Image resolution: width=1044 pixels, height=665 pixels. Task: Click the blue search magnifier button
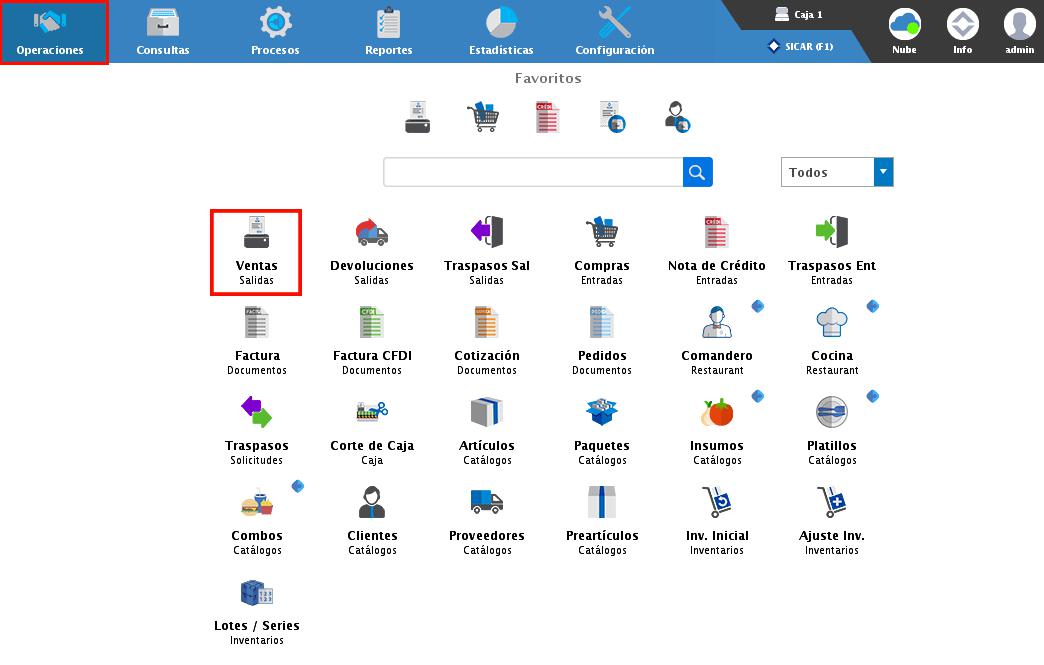point(698,172)
